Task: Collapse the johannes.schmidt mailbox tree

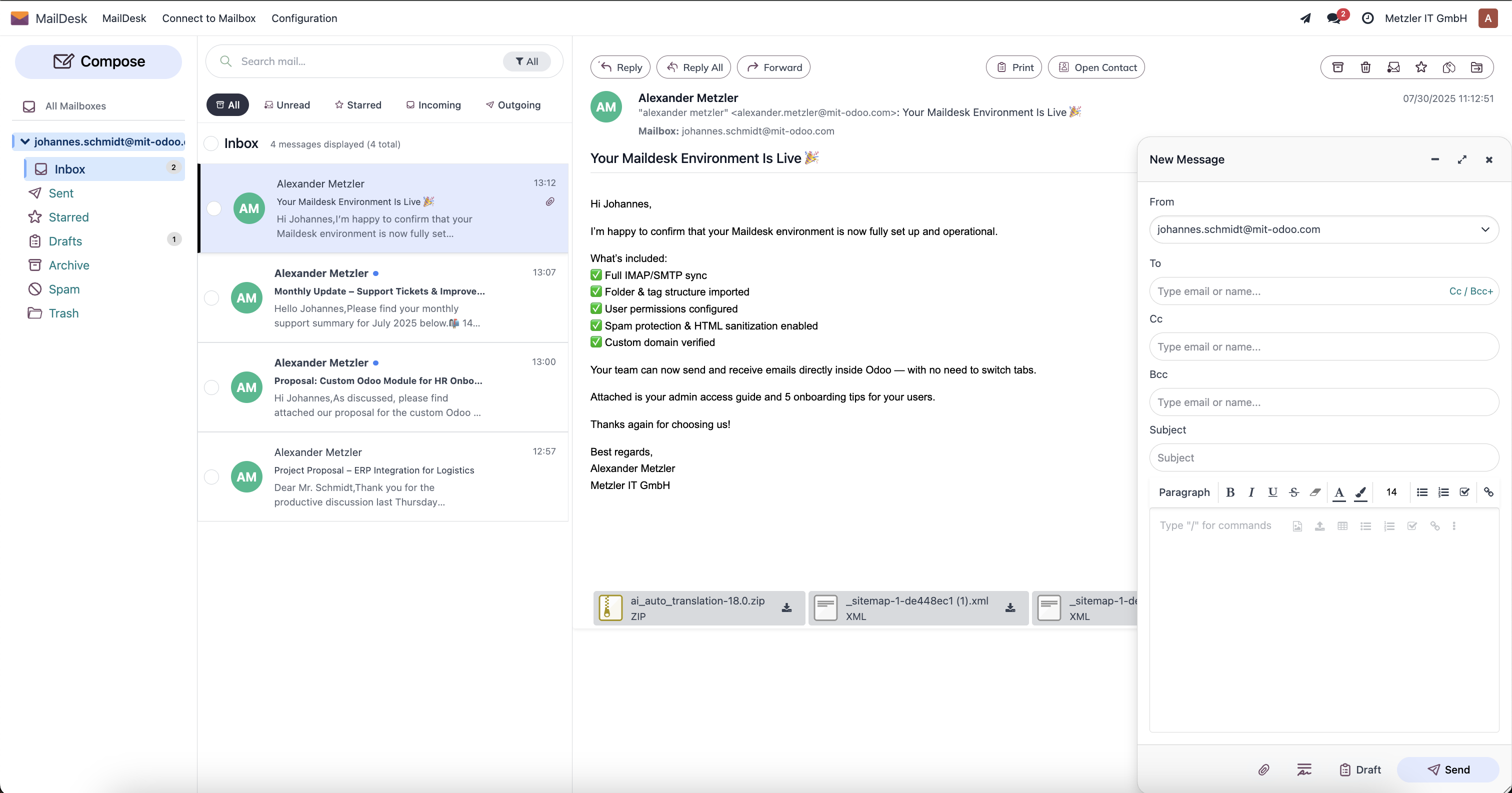Action: (24, 141)
